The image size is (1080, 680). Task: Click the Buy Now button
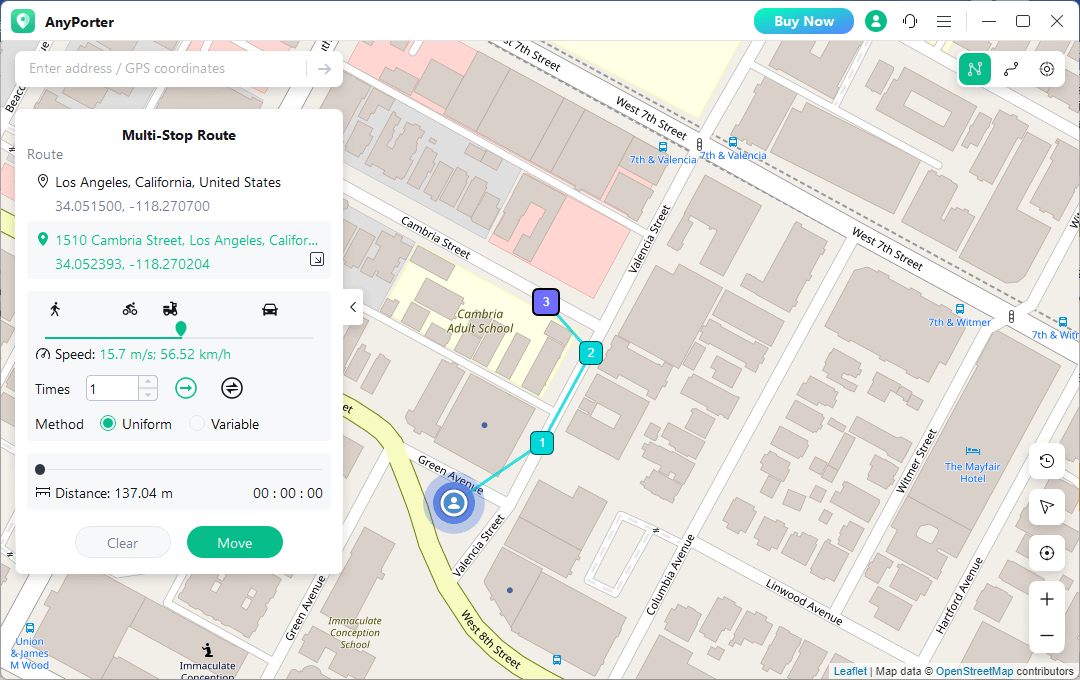tap(803, 21)
